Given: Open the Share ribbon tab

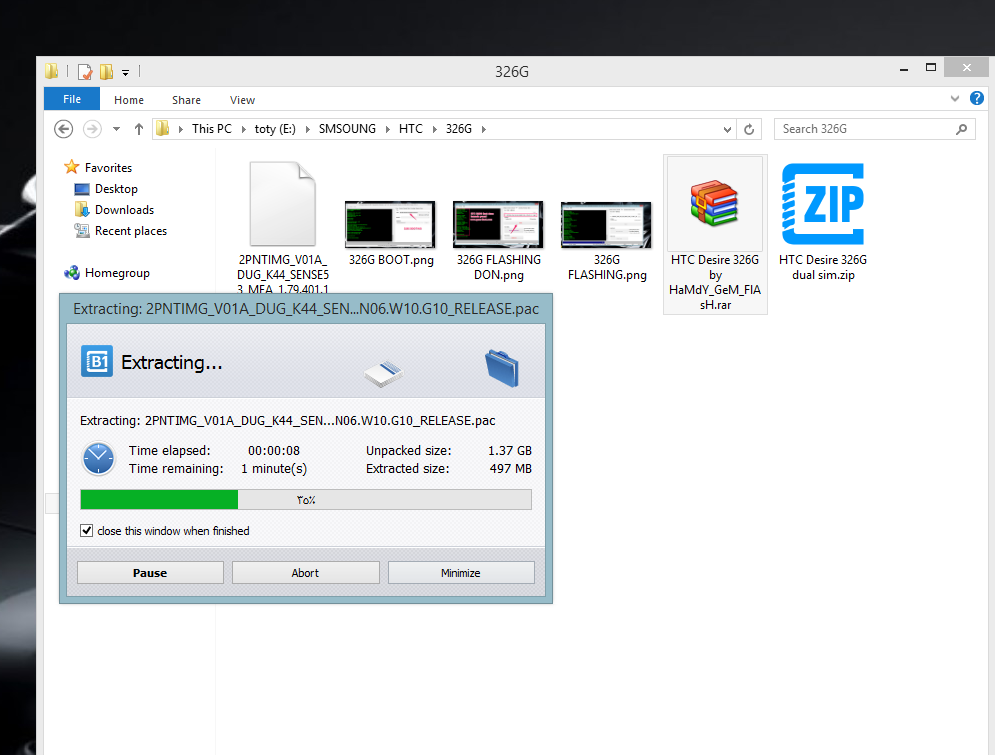Looking at the screenshot, I should click(186, 100).
